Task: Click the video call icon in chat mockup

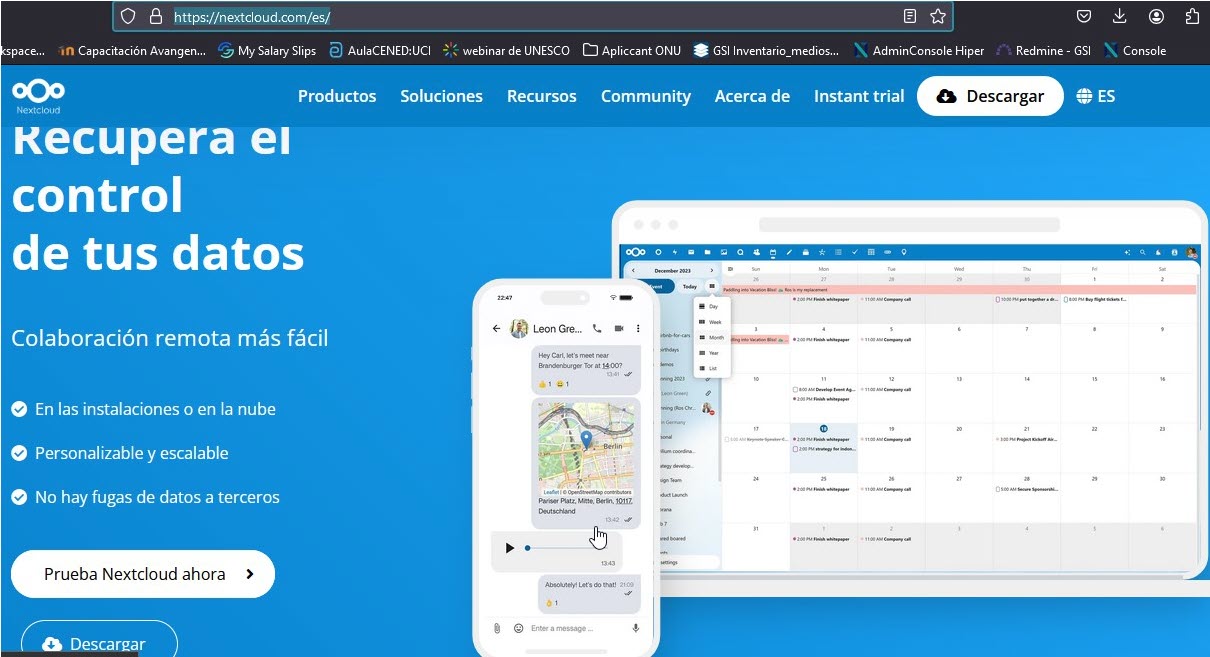Action: point(619,328)
